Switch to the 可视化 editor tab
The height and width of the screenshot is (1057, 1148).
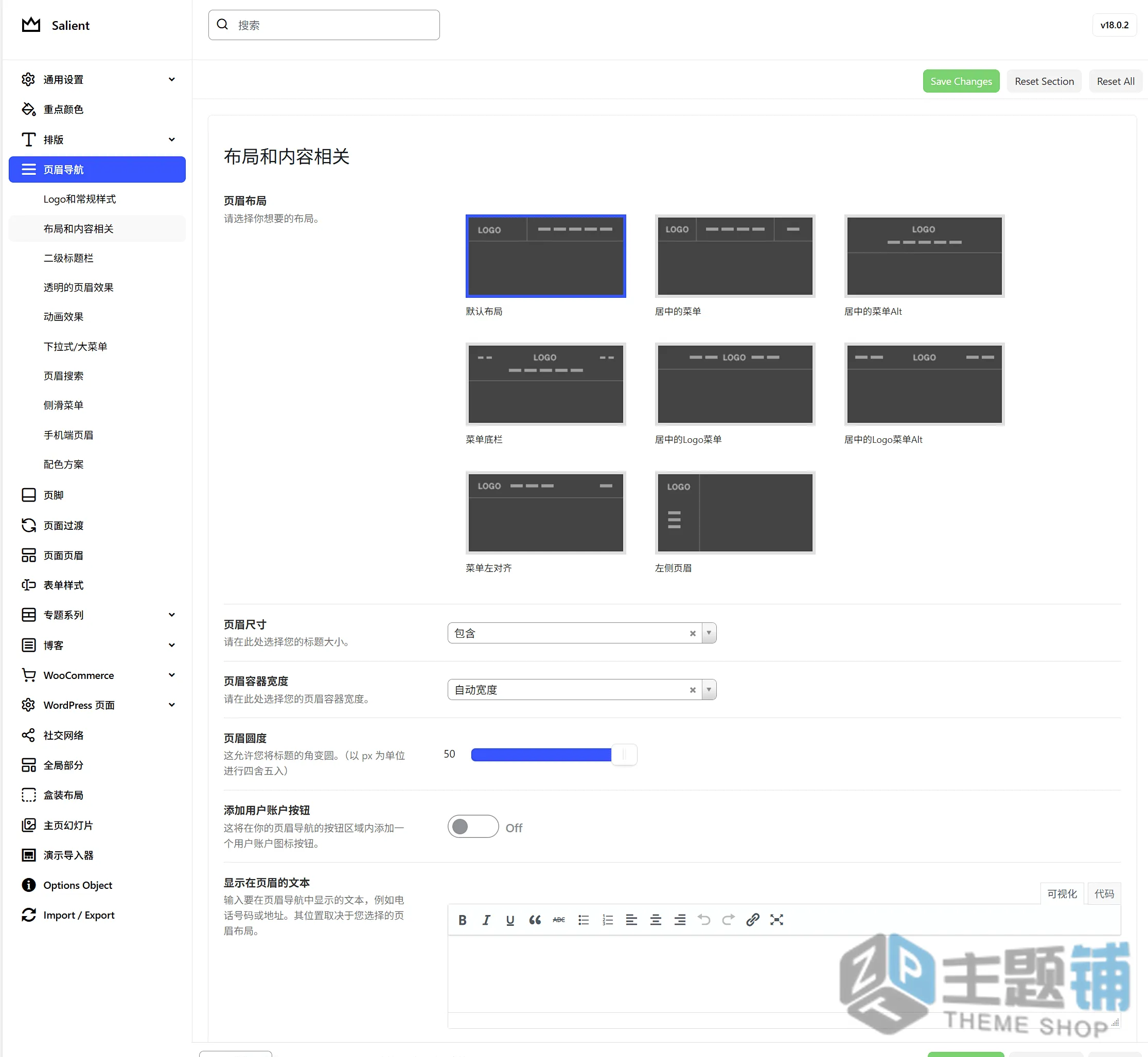1062,893
